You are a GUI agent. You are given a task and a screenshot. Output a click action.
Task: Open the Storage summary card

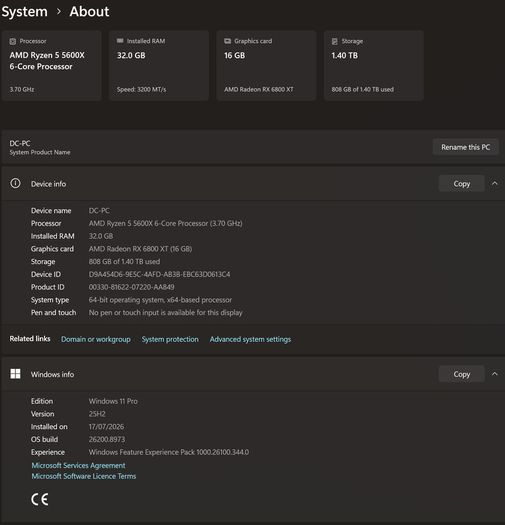point(374,65)
